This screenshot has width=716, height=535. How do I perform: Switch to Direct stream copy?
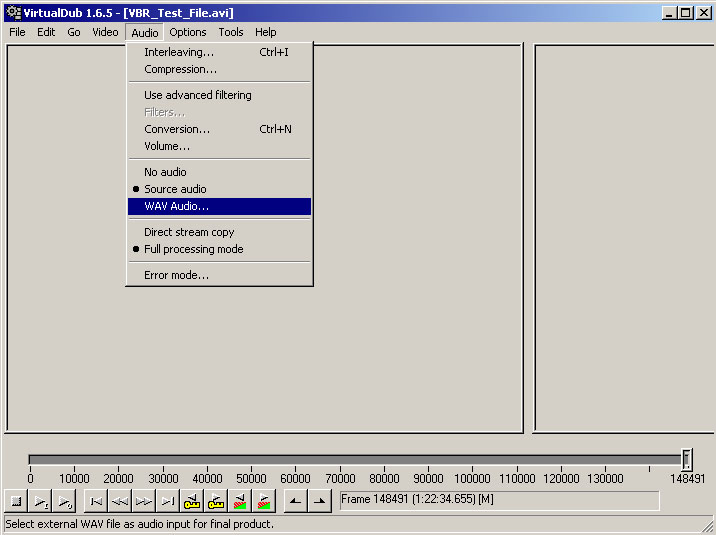click(x=219, y=232)
